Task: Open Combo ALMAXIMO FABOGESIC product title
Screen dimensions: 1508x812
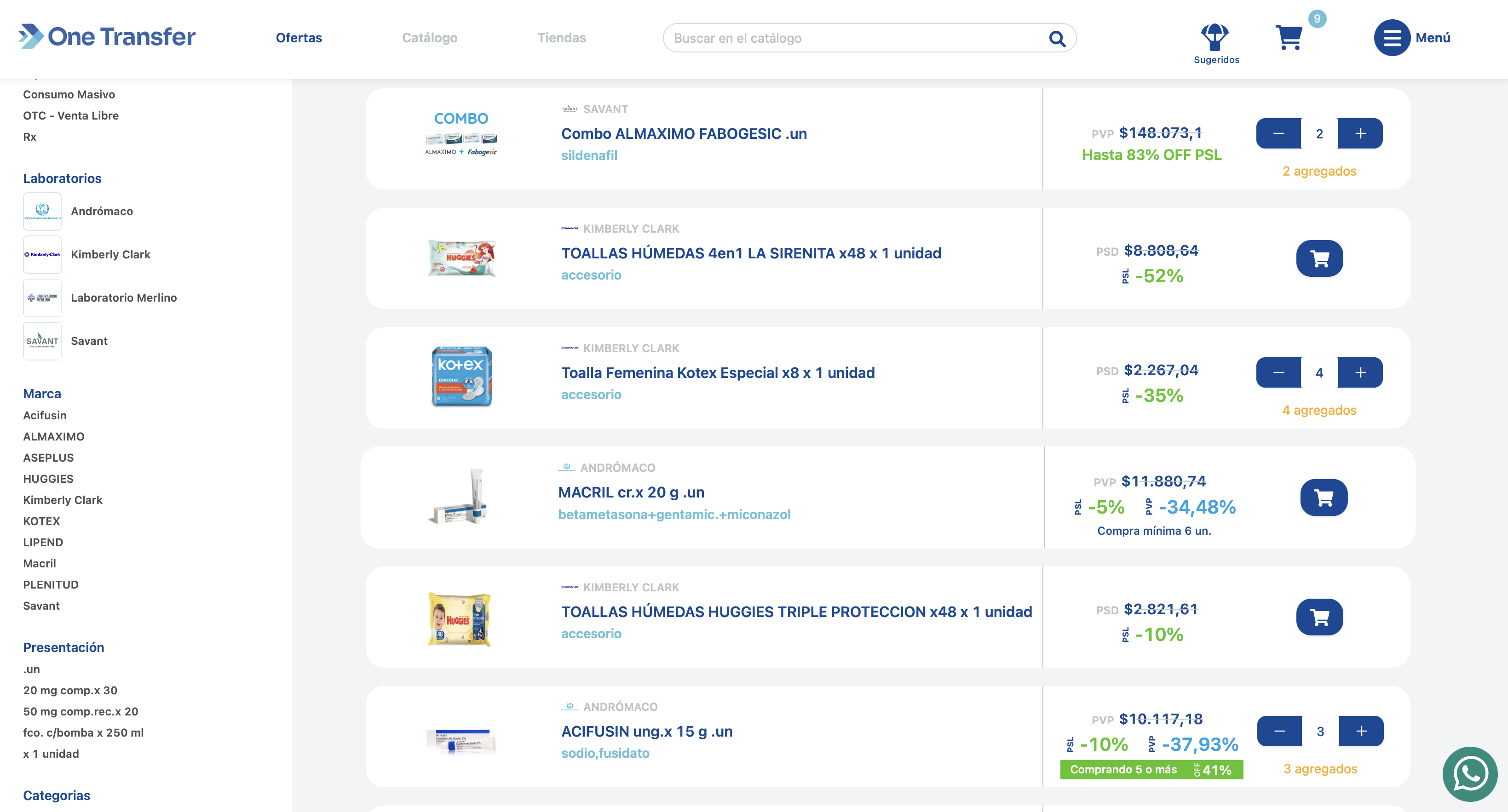Action: click(x=684, y=133)
